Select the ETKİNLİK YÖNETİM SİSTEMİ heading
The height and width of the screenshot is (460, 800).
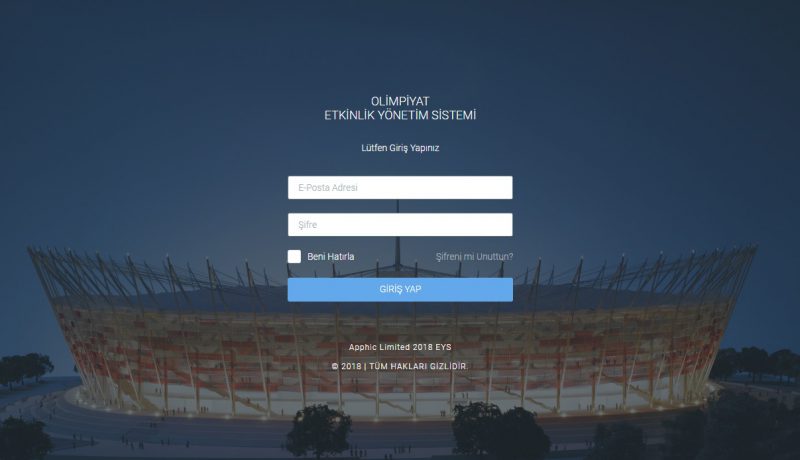point(400,115)
